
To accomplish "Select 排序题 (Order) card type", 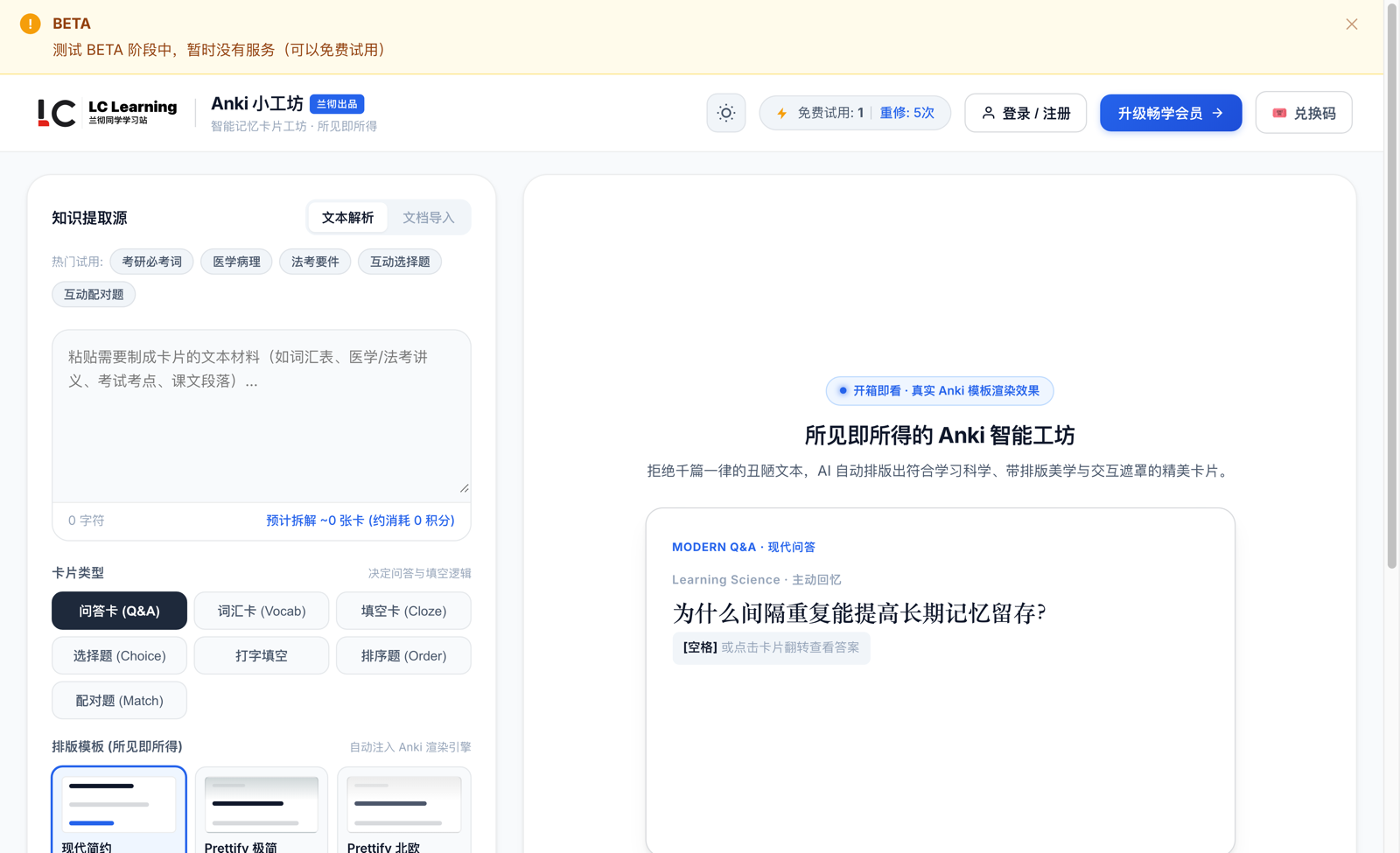I will point(403,656).
